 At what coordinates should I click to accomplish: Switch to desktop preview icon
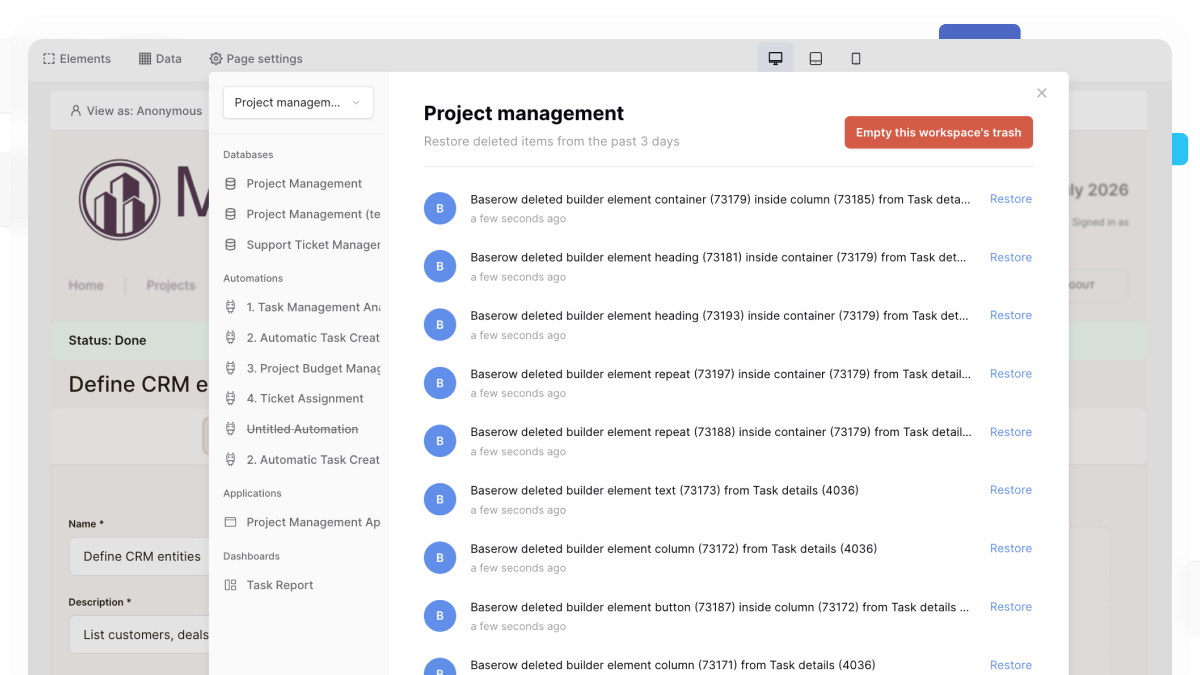point(775,59)
